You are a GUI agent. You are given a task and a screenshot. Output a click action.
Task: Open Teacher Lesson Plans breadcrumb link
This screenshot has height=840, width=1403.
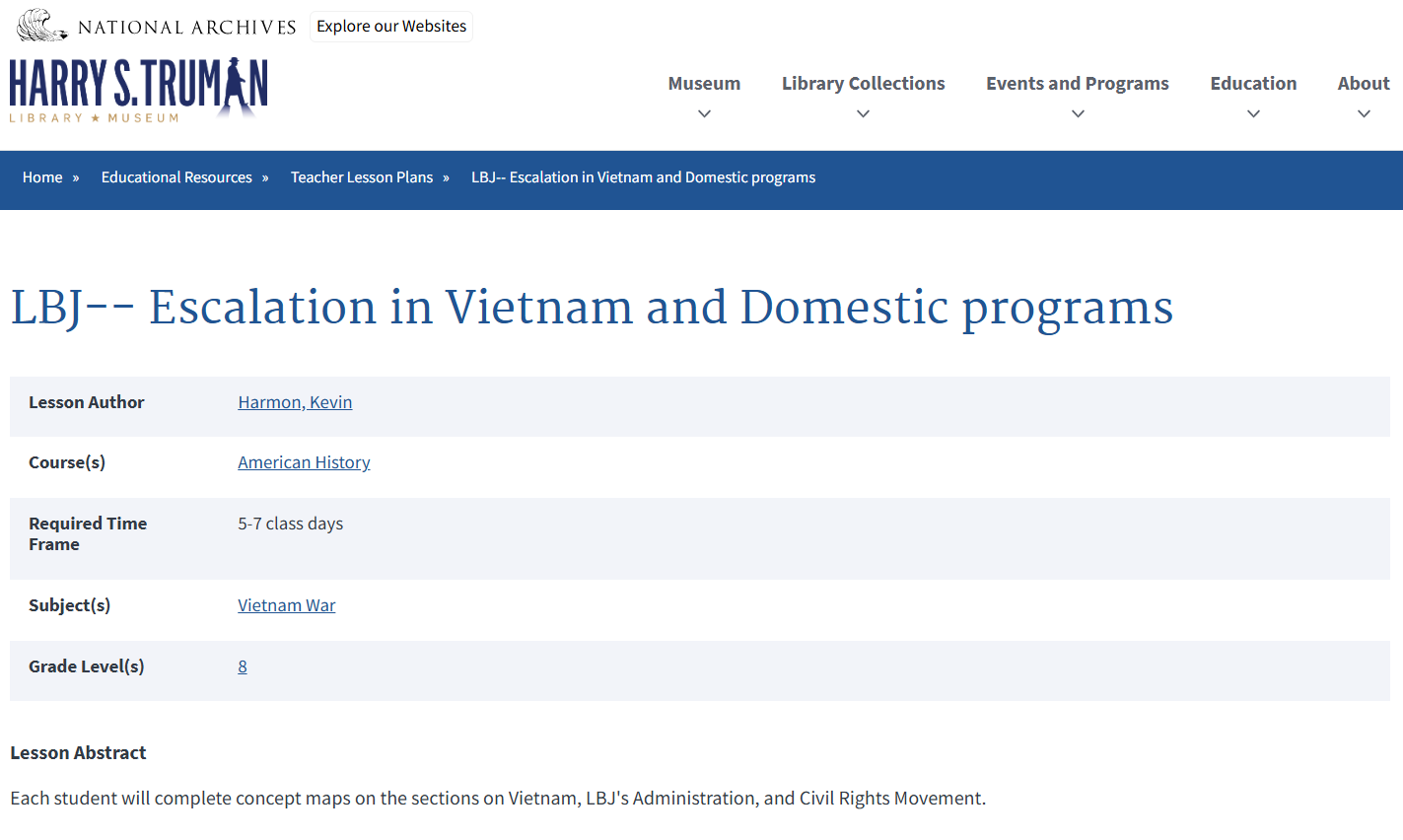pos(362,176)
